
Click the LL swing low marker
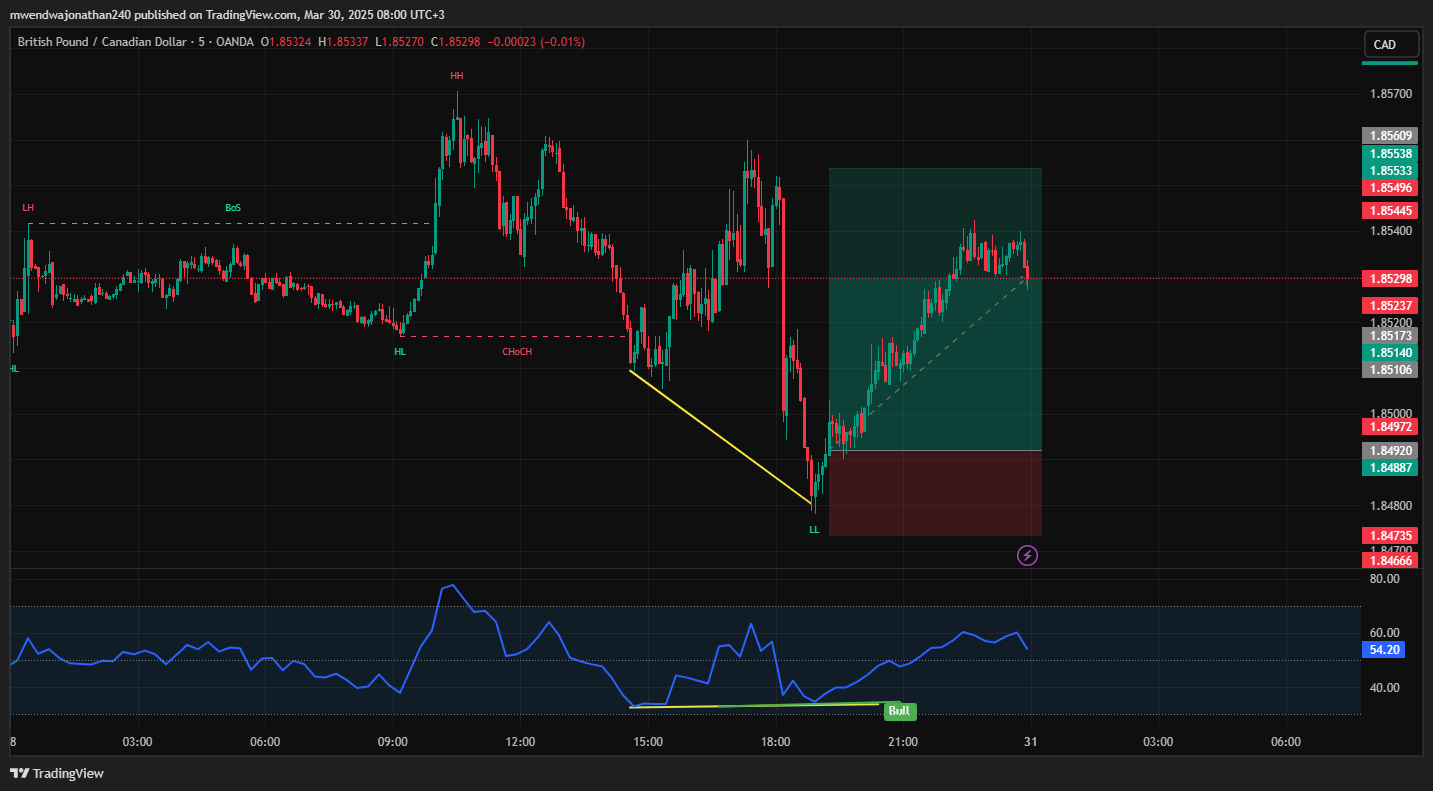pyautogui.click(x=814, y=530)
